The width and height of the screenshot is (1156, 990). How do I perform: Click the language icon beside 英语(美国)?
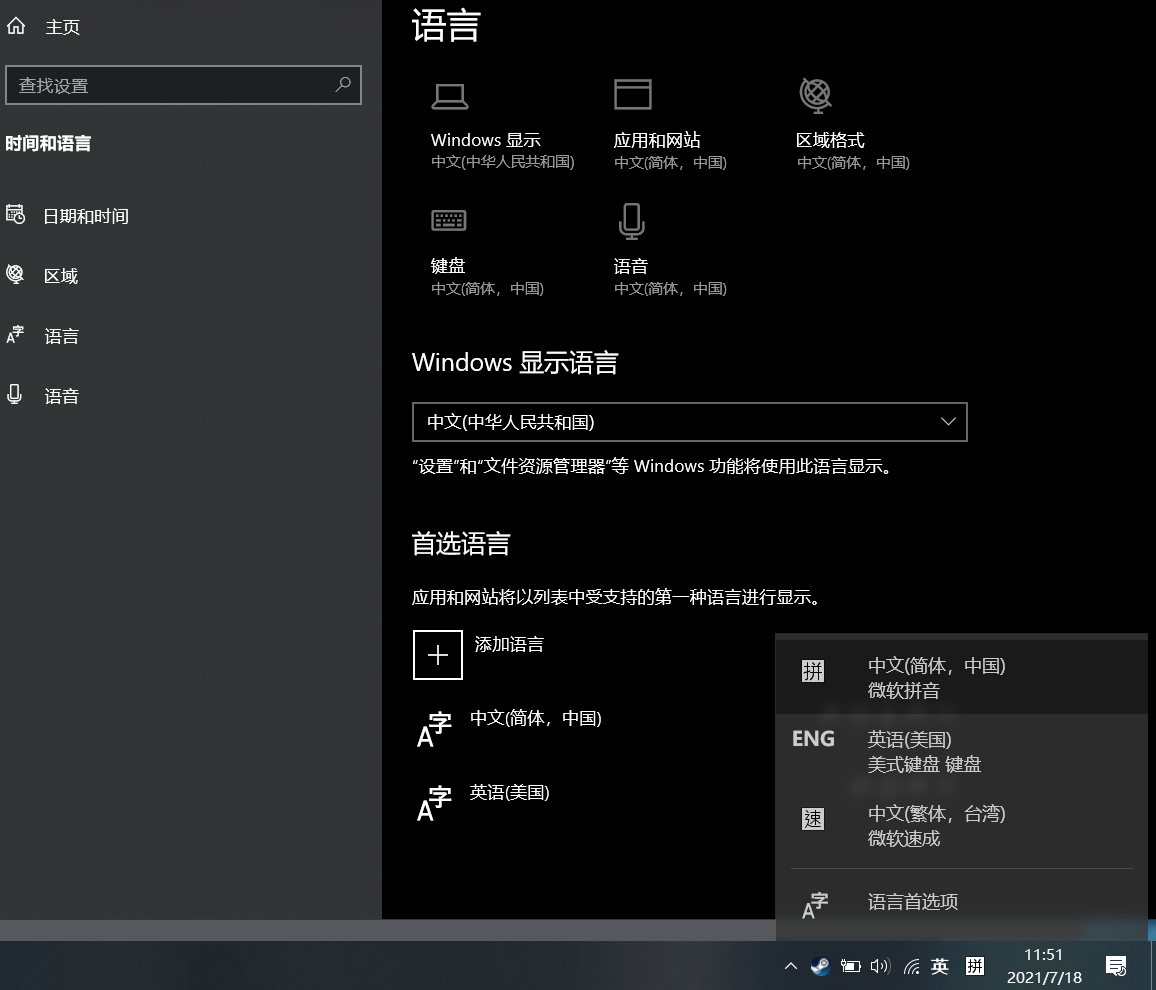(x=434, y=803)
